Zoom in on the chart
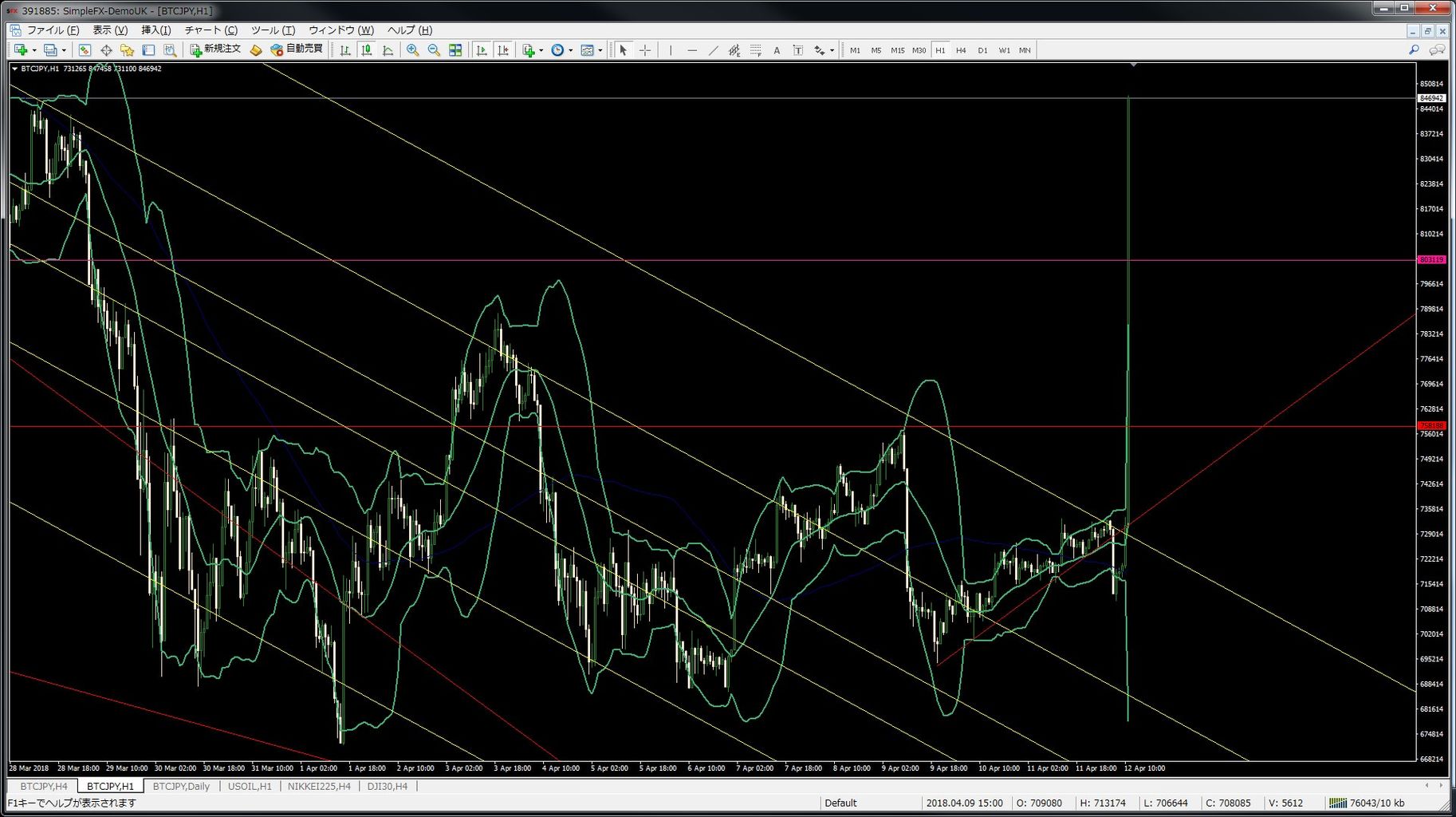 pyautogui.click(x=412, y=50)
